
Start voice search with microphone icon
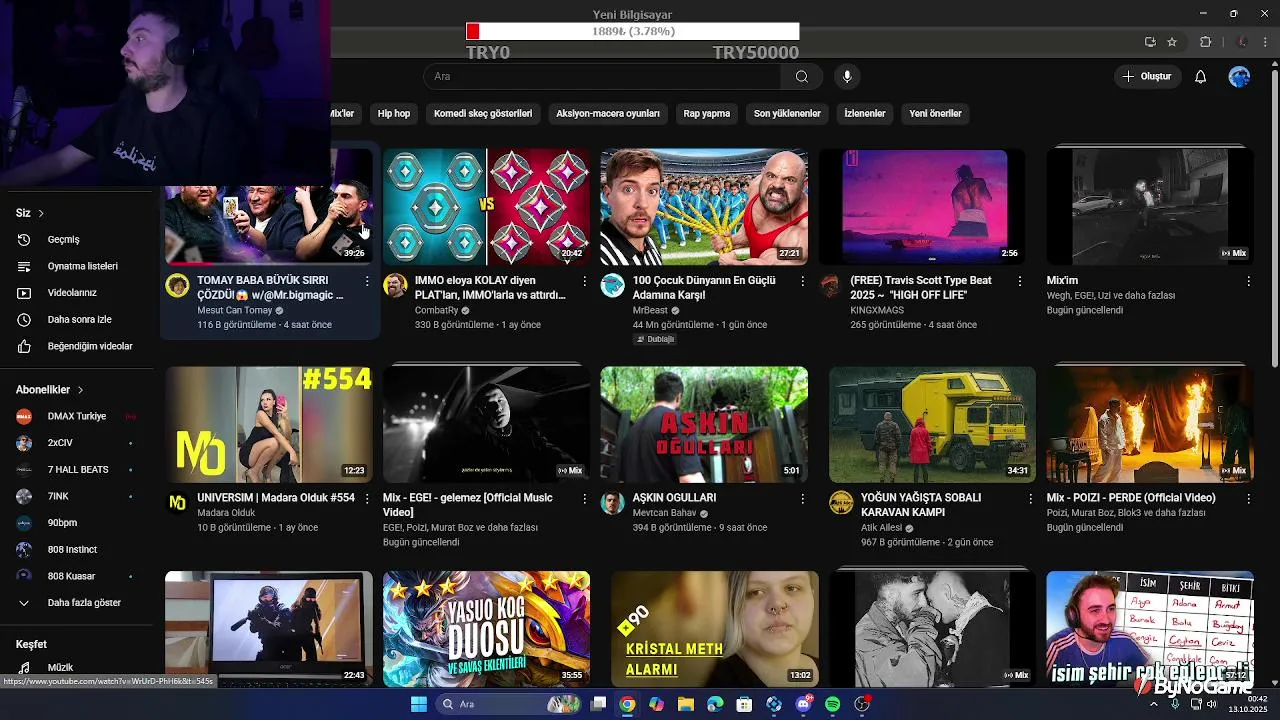847,77
